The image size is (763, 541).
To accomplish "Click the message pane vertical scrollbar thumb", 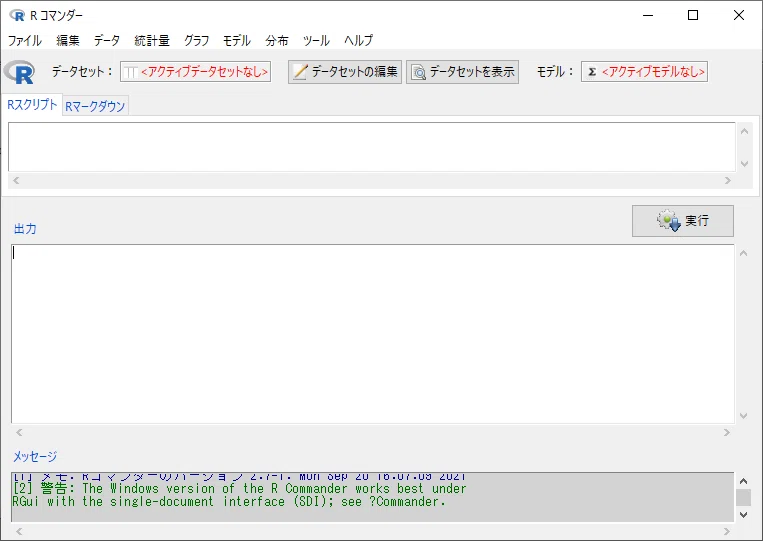I will [x=743, y=498].
